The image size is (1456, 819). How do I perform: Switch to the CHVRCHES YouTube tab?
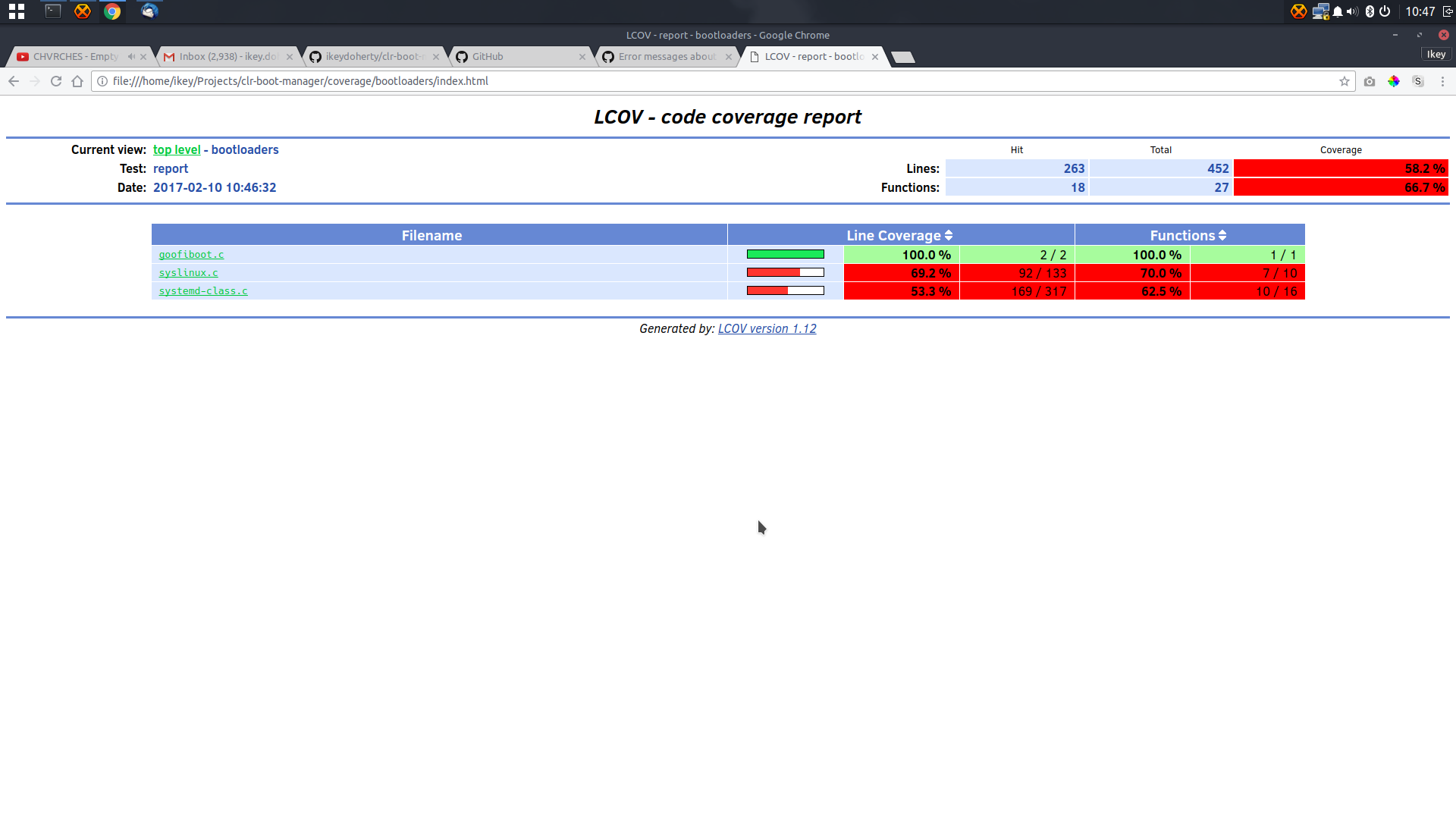pos(74,56)
